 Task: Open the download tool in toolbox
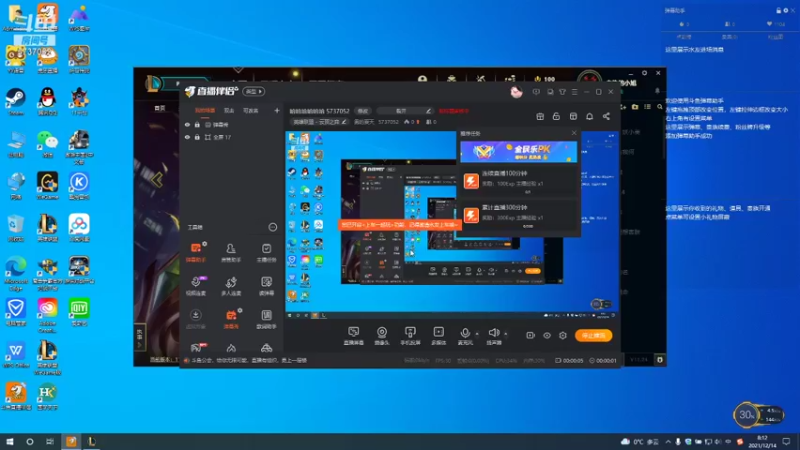tap(196, 319)
